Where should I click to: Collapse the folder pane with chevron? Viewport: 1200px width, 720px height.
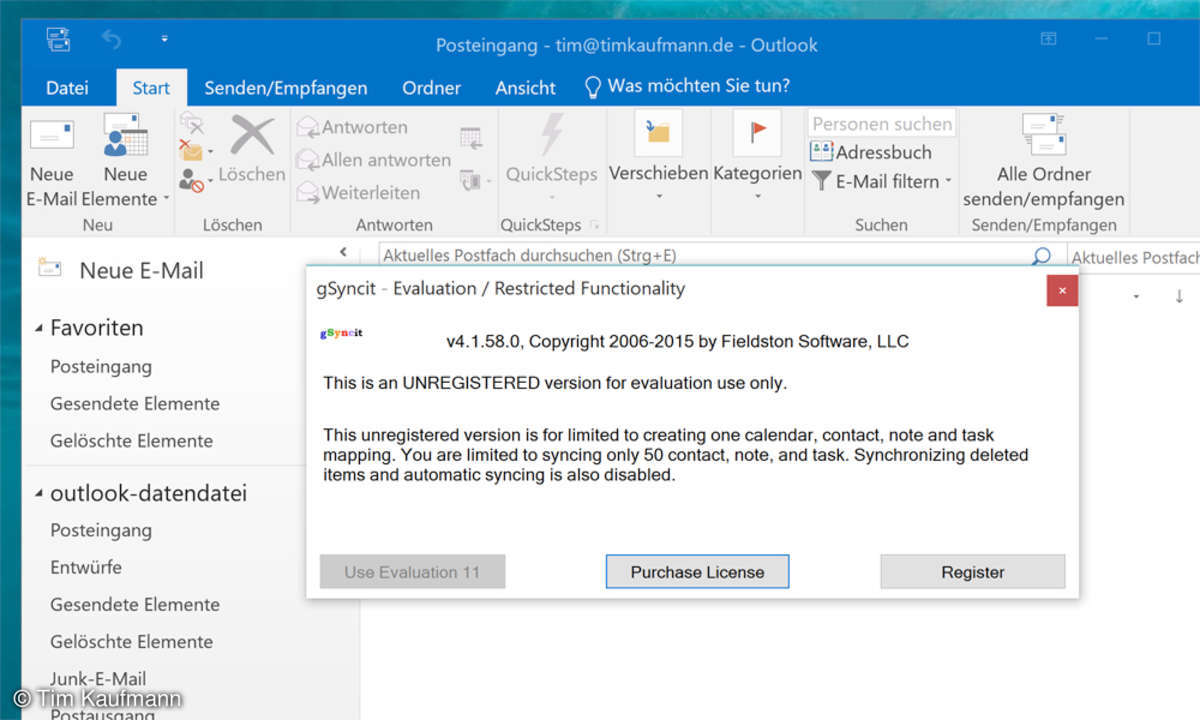[x=343, y=253]
